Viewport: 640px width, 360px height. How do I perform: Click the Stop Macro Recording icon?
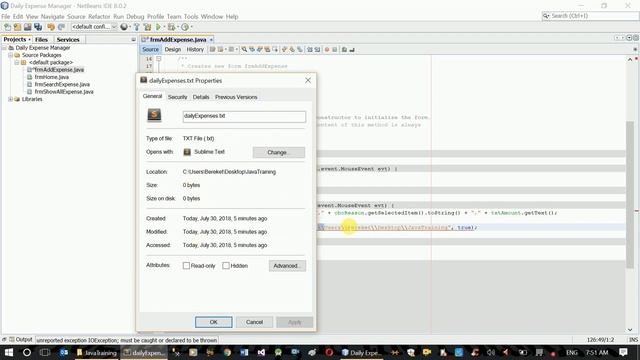tap(334, 49)
